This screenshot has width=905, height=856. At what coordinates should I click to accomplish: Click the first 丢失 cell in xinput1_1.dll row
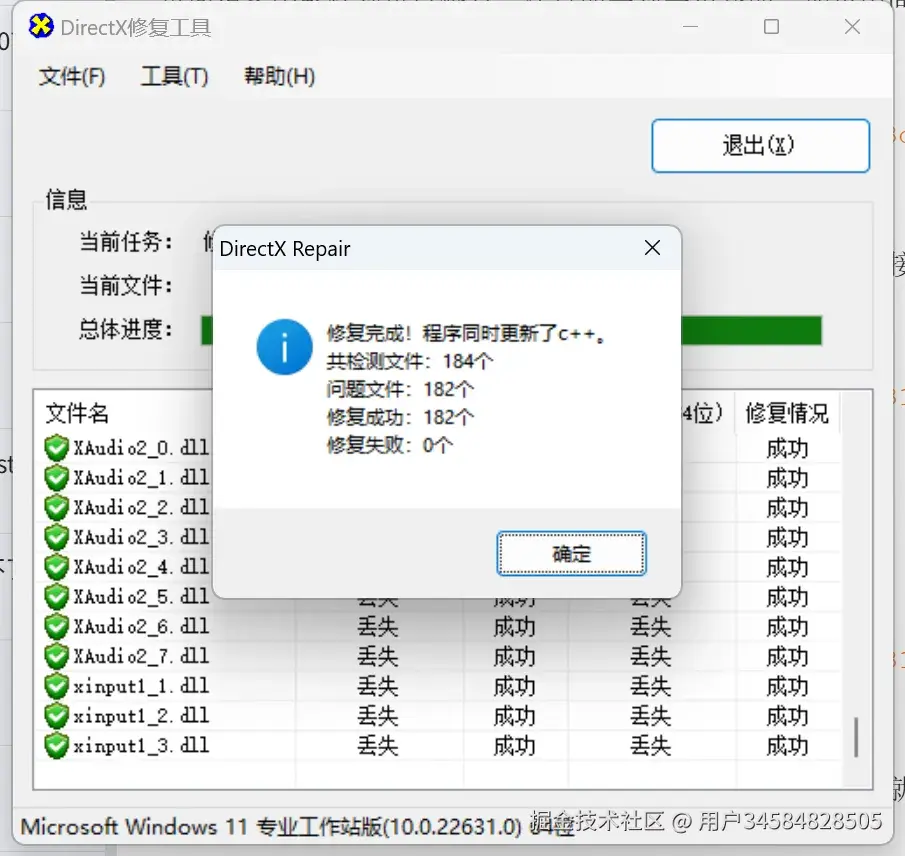(378, 686)
